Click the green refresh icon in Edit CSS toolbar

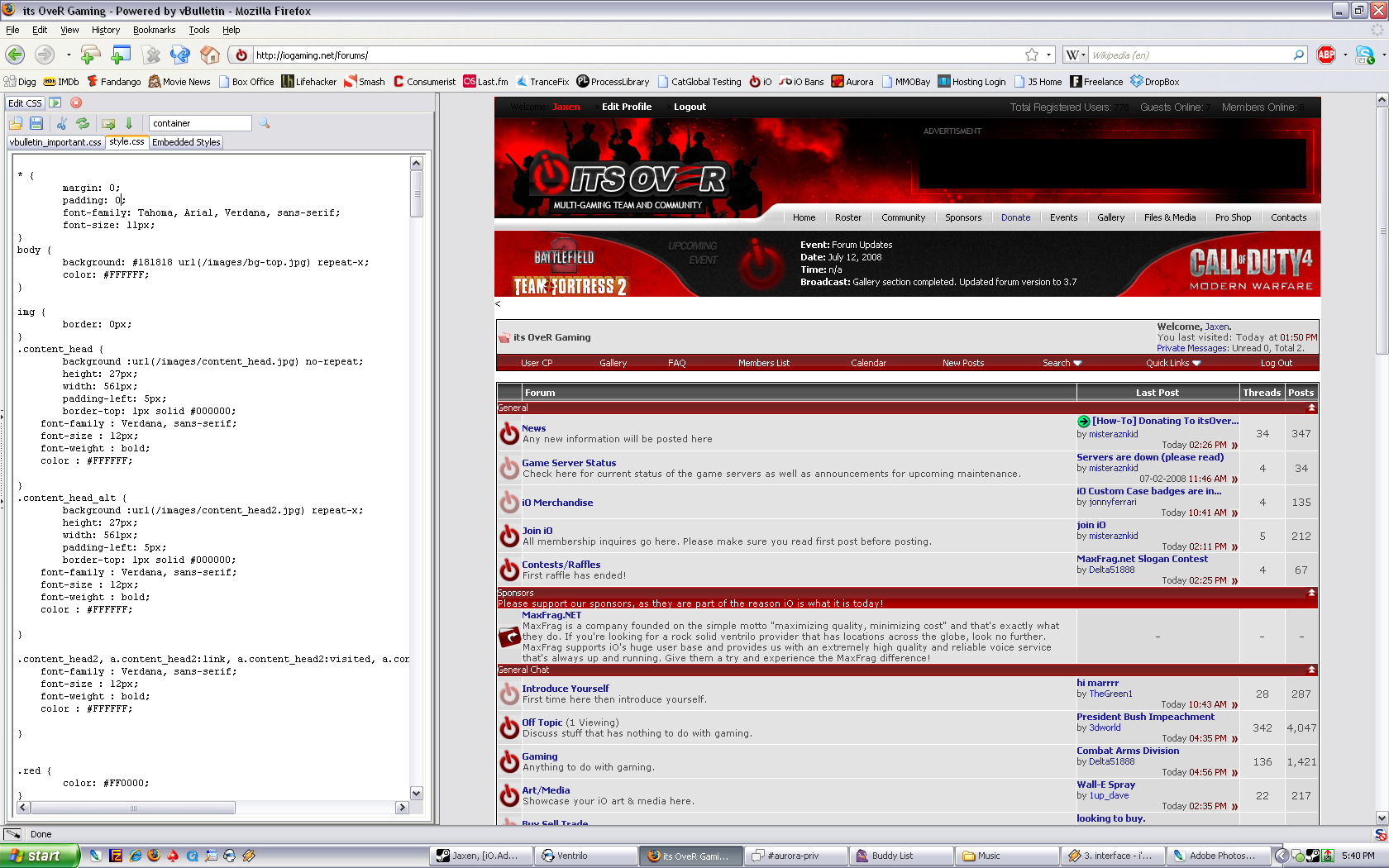coord(83,123)
